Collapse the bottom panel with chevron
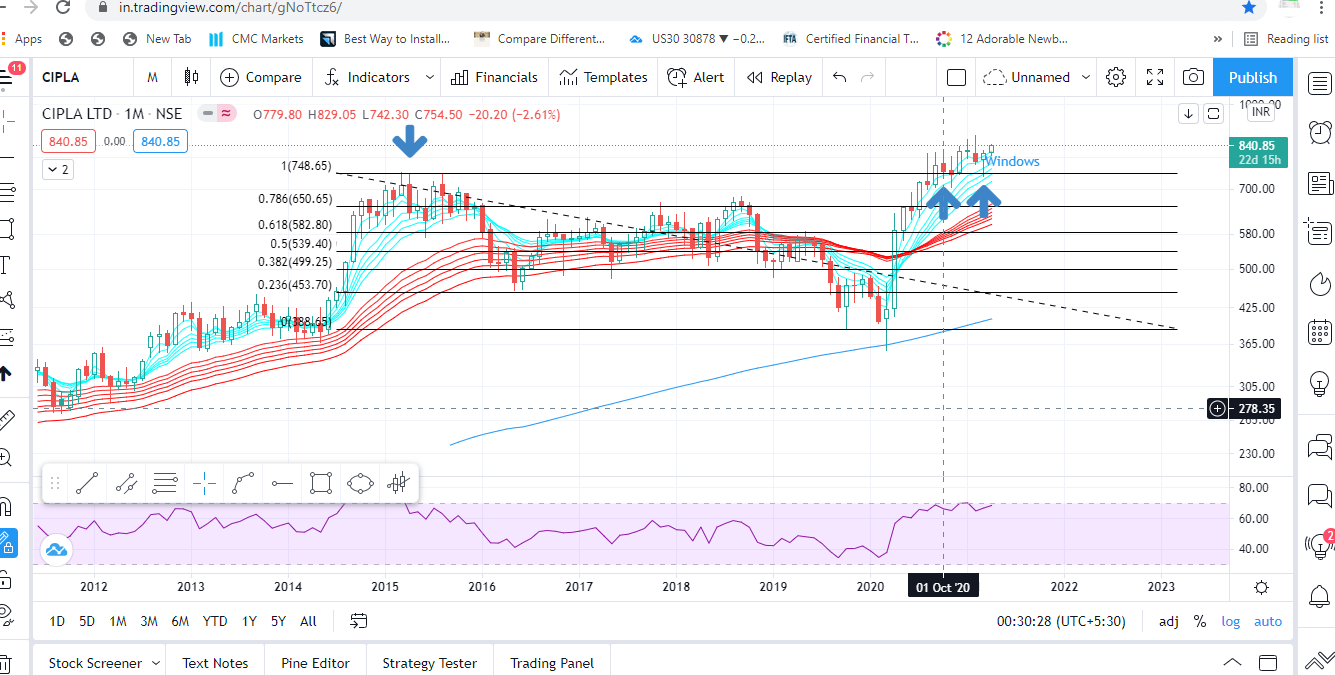Viewport: 1335px width, 675px height. [1233, 663]
